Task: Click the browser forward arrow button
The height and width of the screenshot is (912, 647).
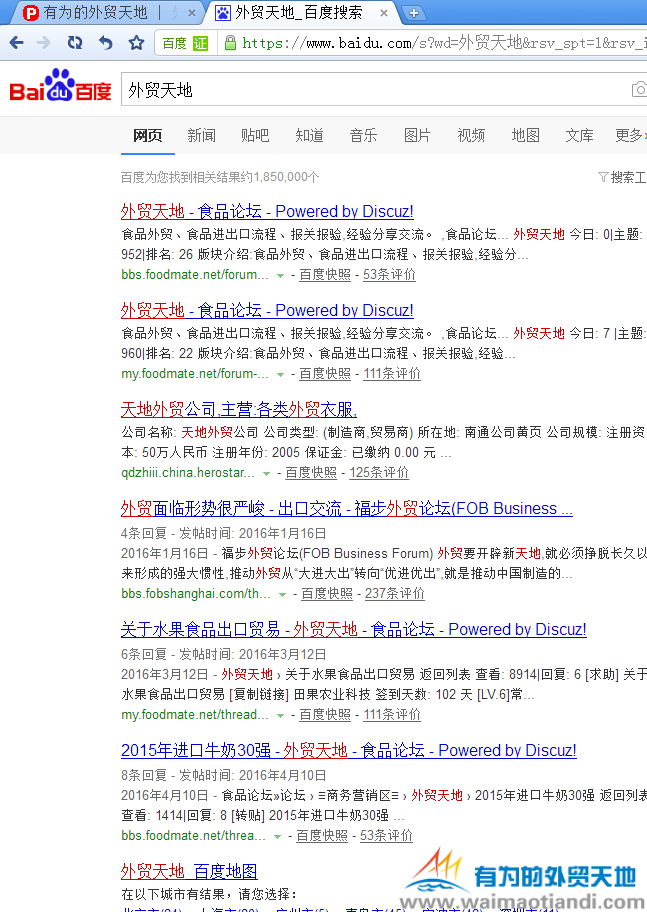Action: coord(43,43)
